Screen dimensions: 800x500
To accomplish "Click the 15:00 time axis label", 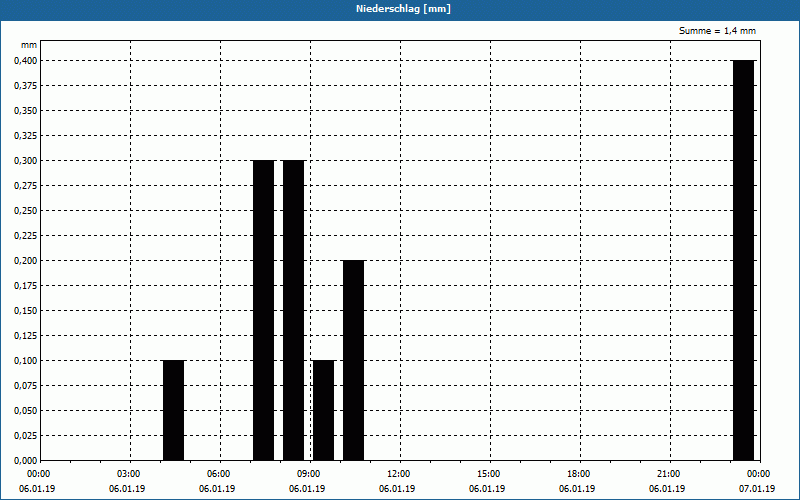I will click(x=488, y=474).
